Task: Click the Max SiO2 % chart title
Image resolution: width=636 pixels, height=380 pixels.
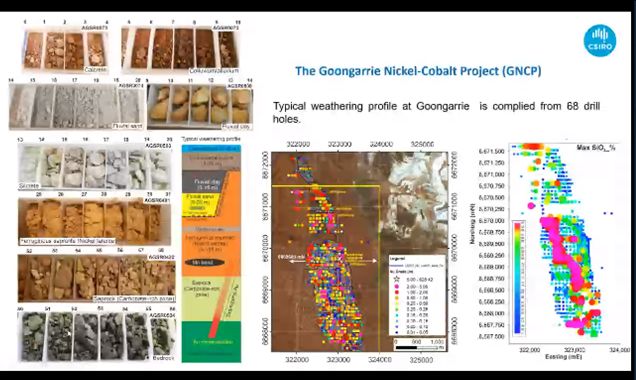Action: click(595, 148)
